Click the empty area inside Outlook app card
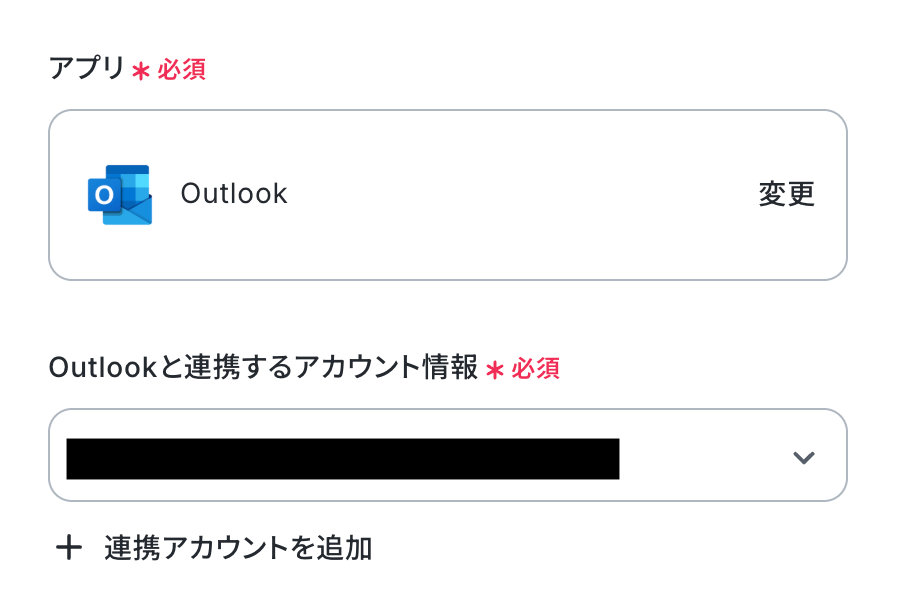The width and height of the screenshot is (924, 598). point(520,194)
